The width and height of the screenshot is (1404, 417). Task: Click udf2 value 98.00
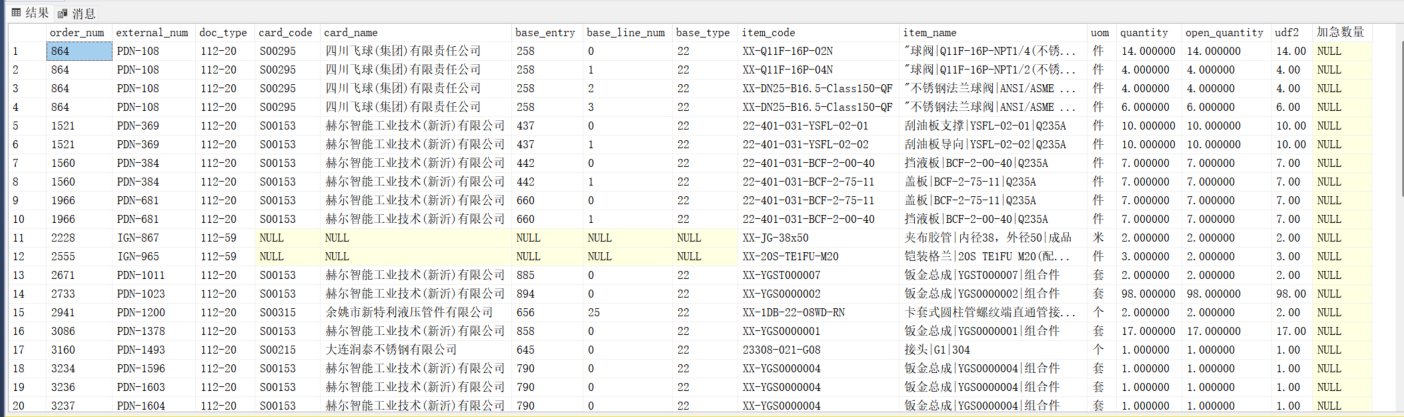point(1290,293)
